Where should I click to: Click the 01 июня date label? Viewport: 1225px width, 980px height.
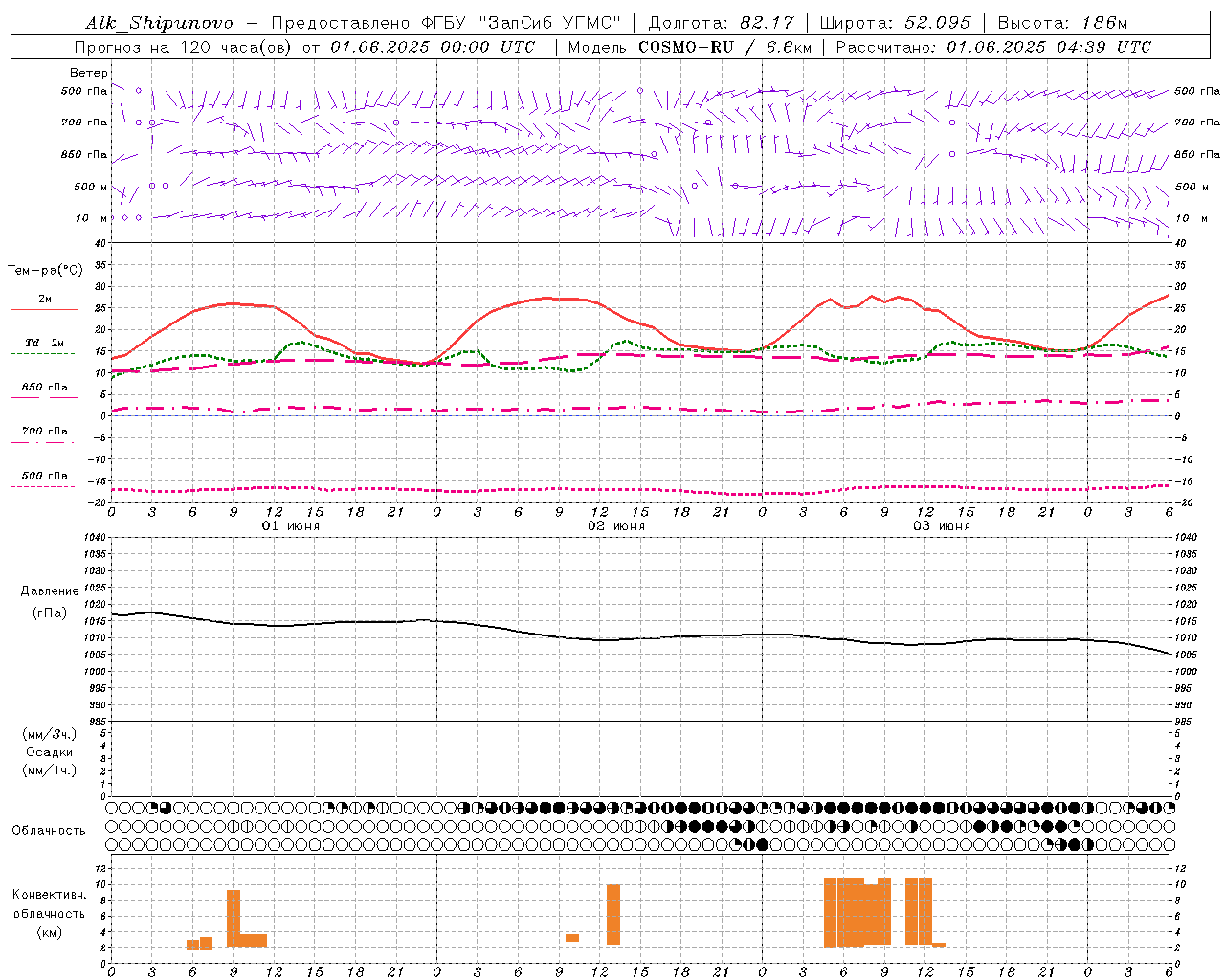pos(291,526)
